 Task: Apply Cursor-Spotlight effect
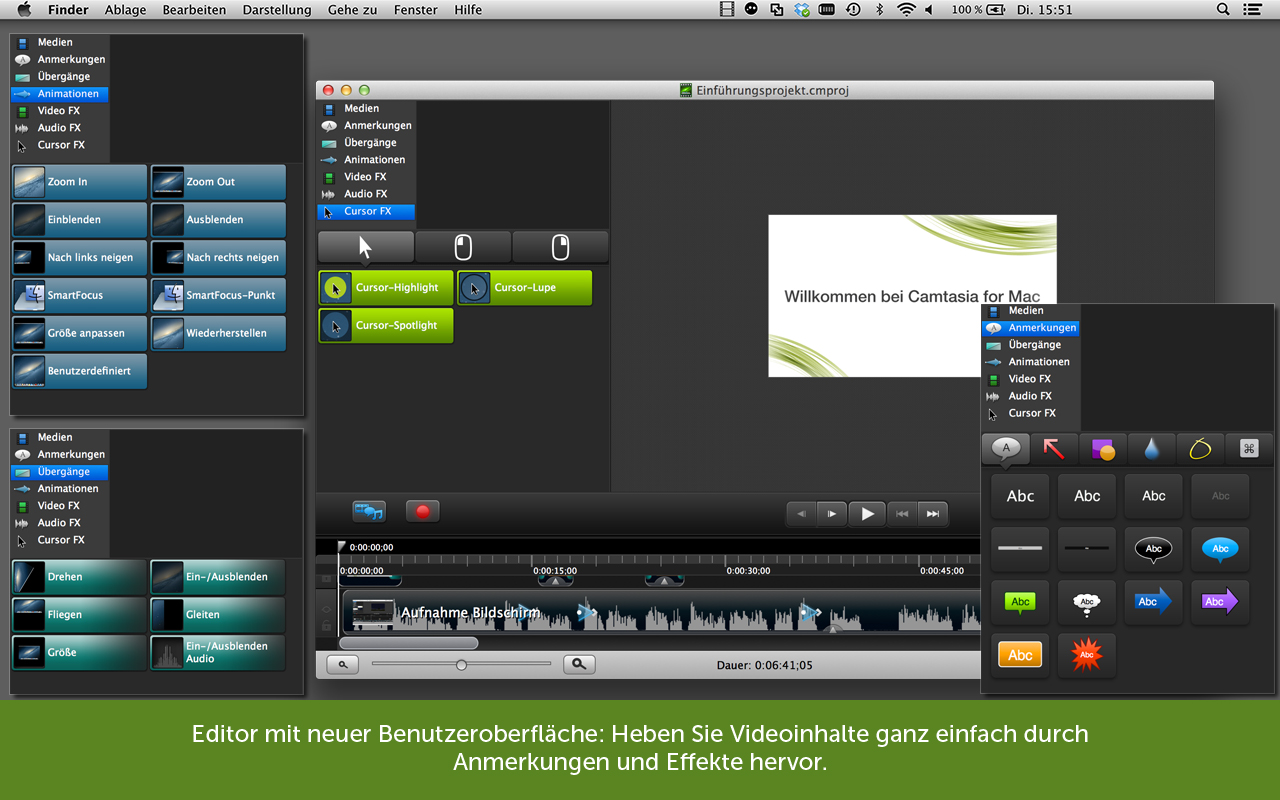[386, 326]
